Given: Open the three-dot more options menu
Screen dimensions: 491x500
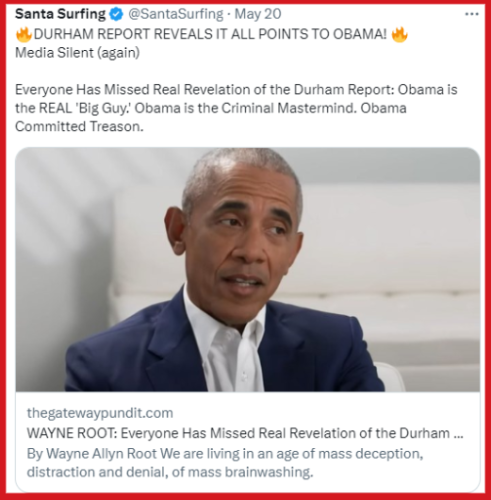Looking at the screenshot, I should pos(472,14).
